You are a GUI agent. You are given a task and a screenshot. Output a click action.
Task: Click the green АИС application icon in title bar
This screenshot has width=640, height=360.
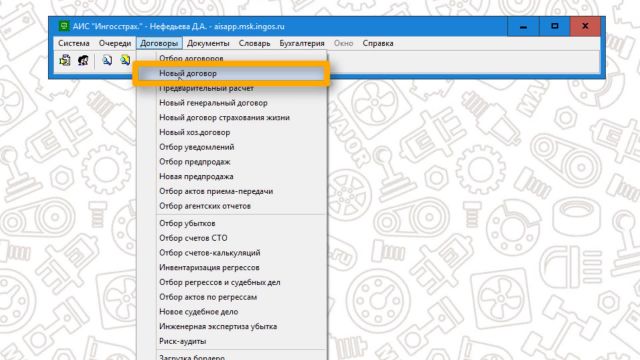click(64, 26)
